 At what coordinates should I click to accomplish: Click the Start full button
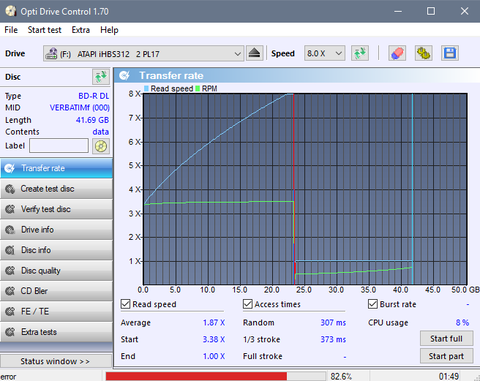[x=446, y=339]
